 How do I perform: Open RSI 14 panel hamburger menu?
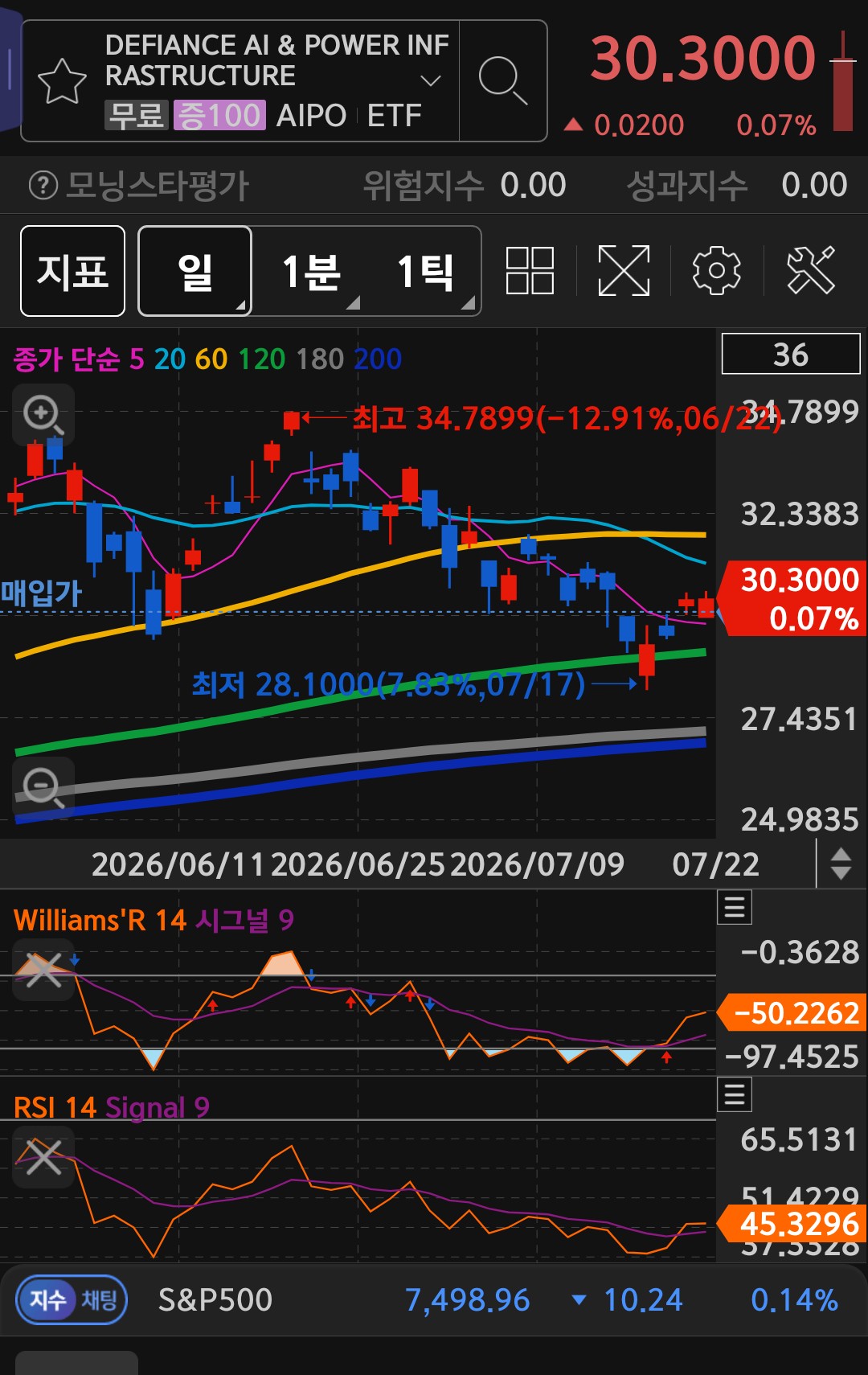[735, 1094]
